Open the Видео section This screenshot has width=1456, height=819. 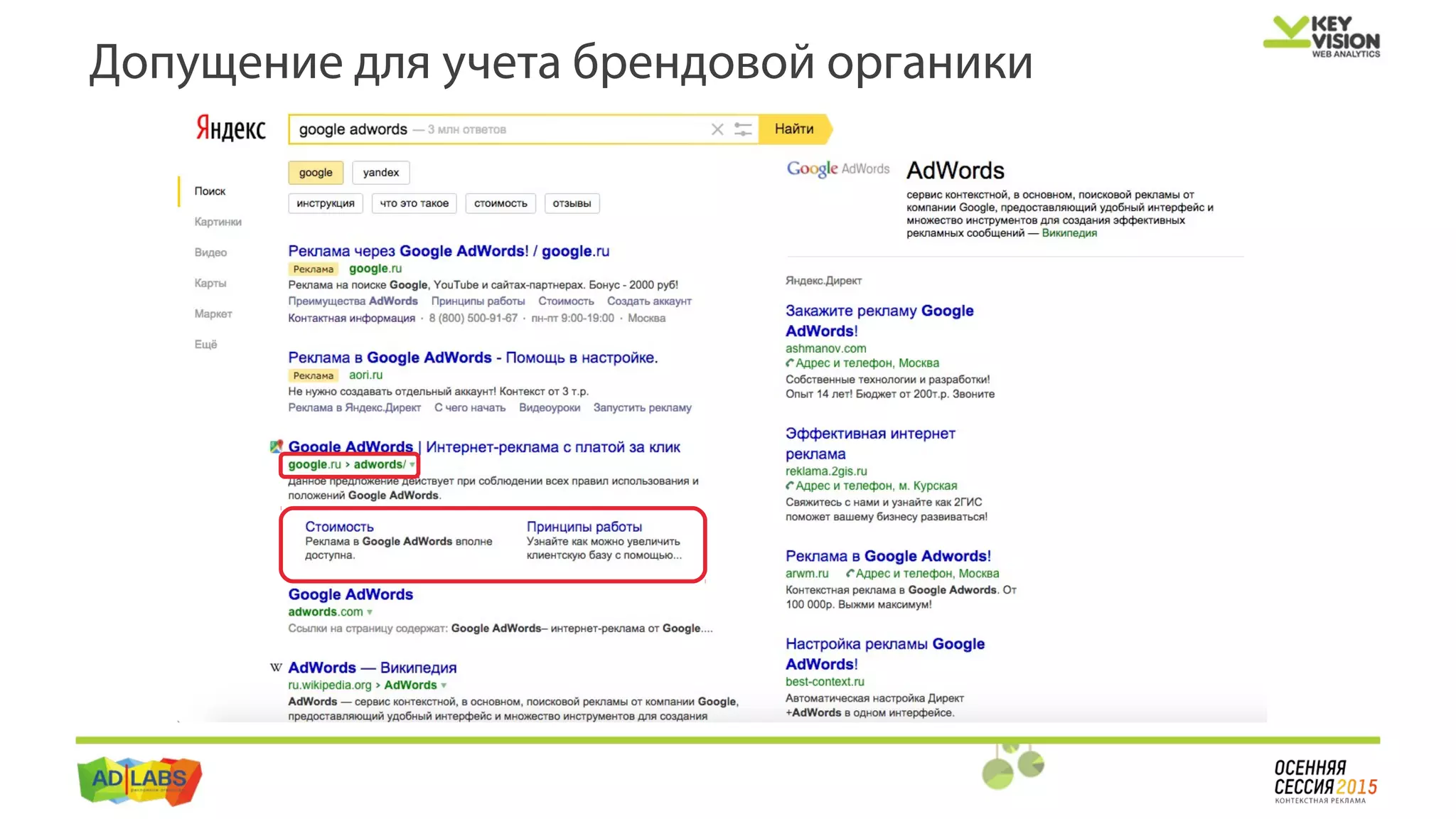coord(210,252)
